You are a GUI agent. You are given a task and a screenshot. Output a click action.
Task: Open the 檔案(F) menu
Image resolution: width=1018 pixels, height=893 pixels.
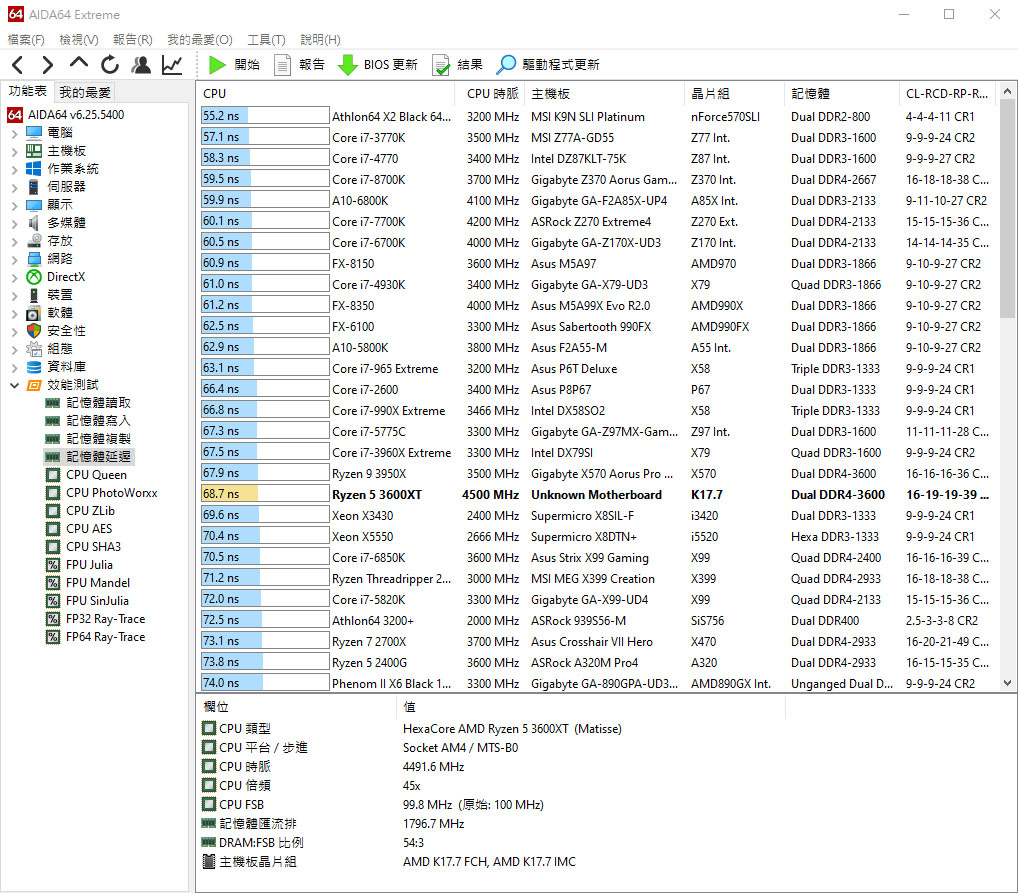(26, 40)
